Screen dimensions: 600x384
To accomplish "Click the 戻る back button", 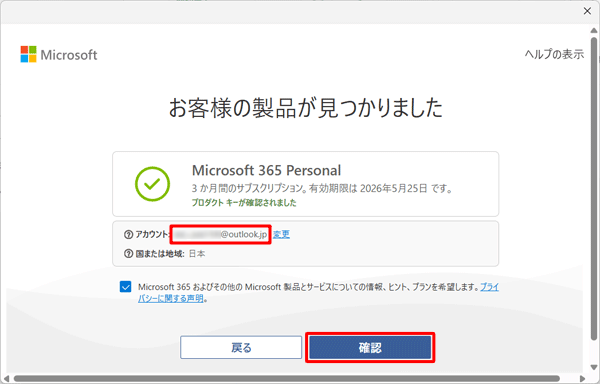I will tap(241, 347).
